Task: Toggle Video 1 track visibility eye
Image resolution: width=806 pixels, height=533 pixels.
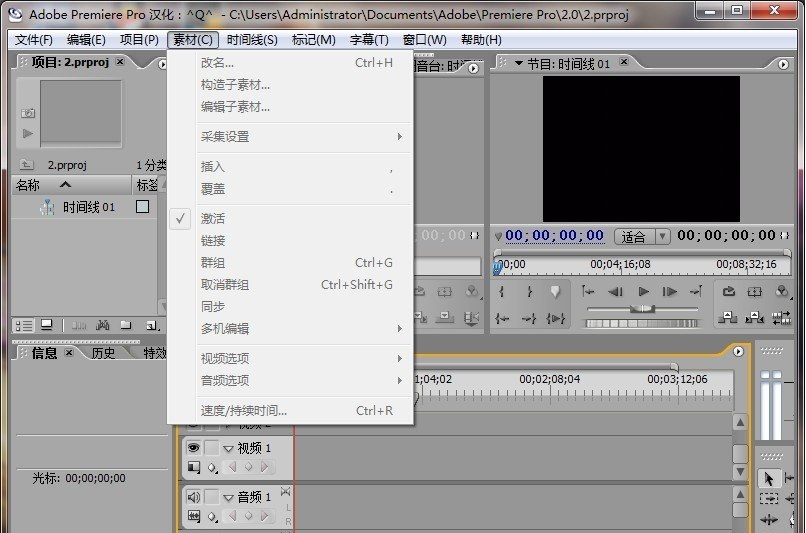Action: 193,448
